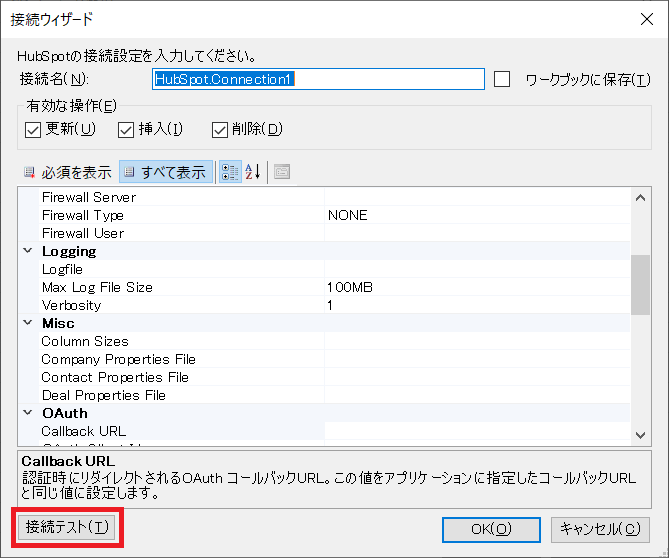
Task: Show required properties with 必須を表示
Action: [x=68, y=172]
